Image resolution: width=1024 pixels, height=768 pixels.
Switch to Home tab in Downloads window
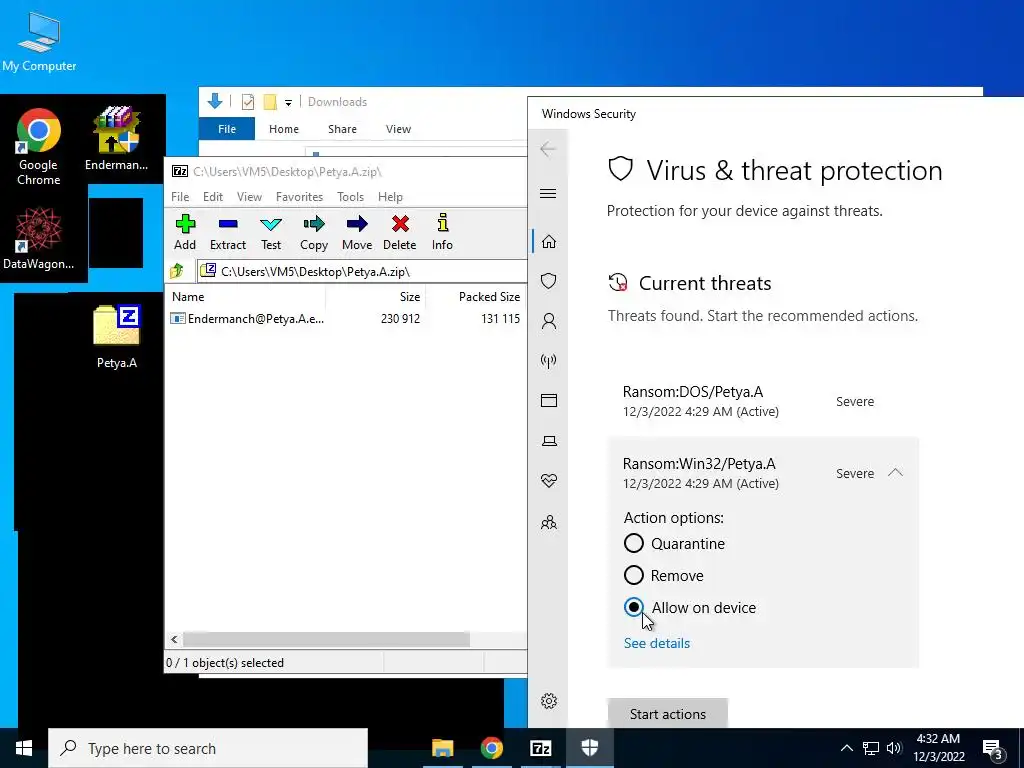point(283,129)
